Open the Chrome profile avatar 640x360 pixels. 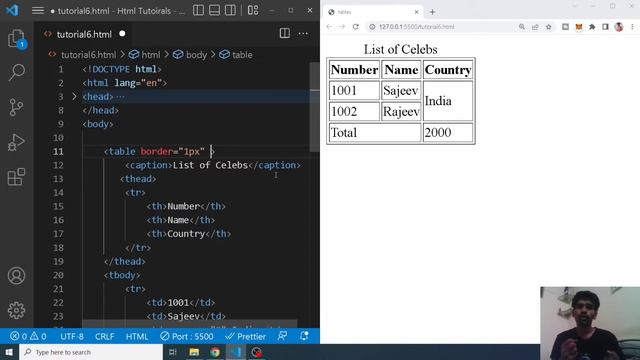[619, 27]
